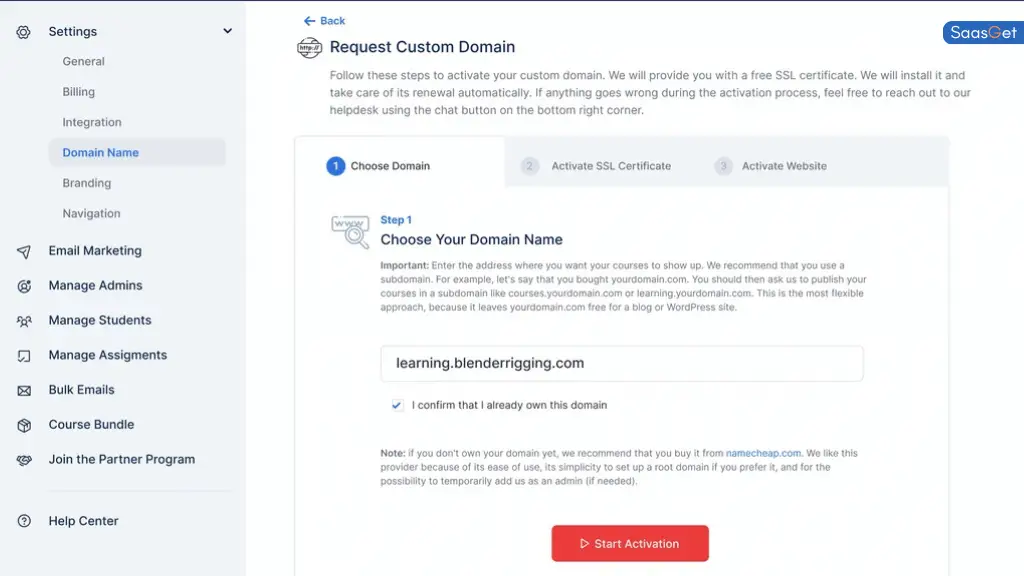The height and width of the screenshot is (576, 1024).
Task: Click the back arrow icon
Action: tap(310, 21)
